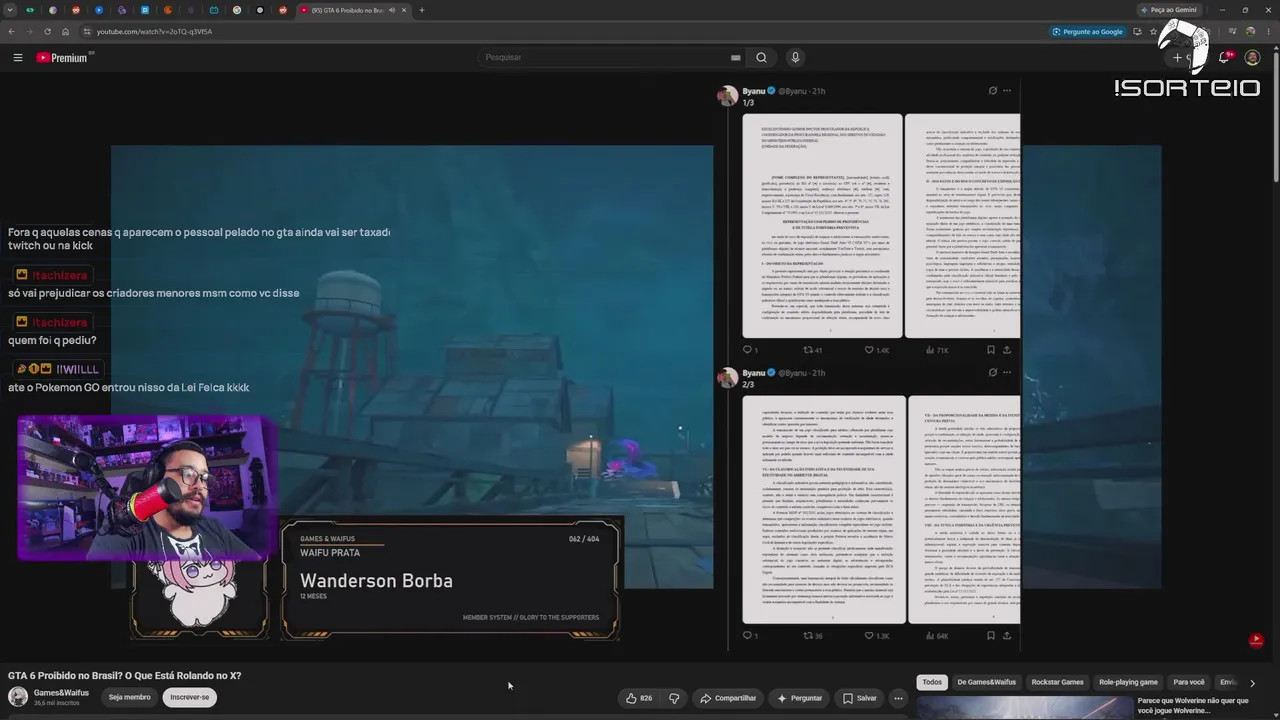This screenshot has height=720, width=1280.
Task: Close the GTA 6 Proibido tab
Action: [x=404, y=10]
